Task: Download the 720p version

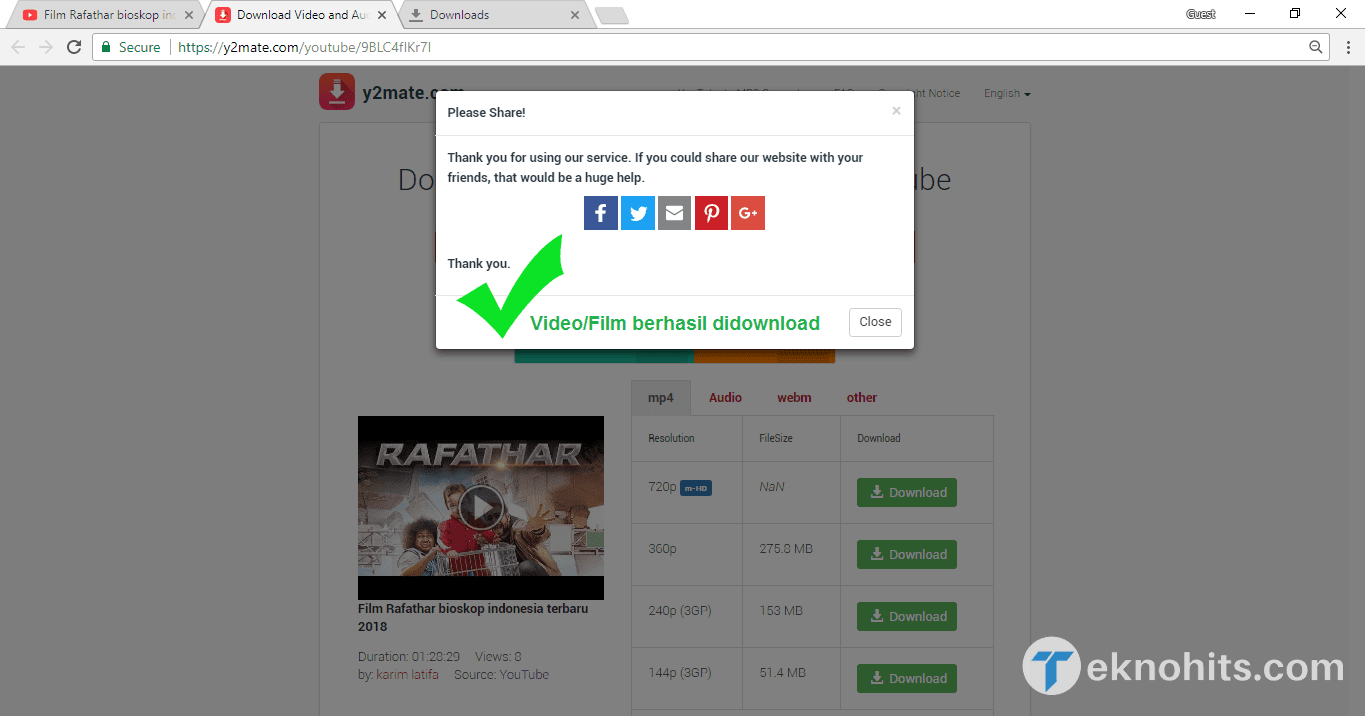Action: click(x=907, y=492)
